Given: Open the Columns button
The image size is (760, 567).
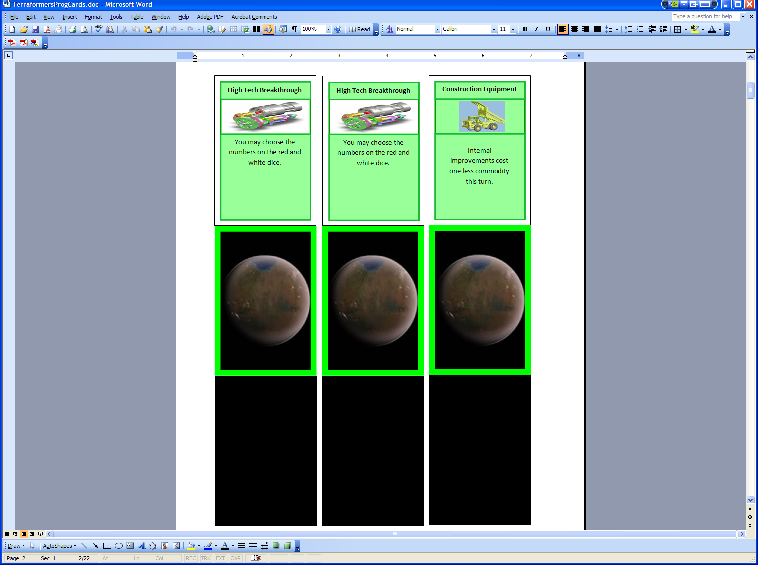Looking at the screenshot, I should (256, 30).
